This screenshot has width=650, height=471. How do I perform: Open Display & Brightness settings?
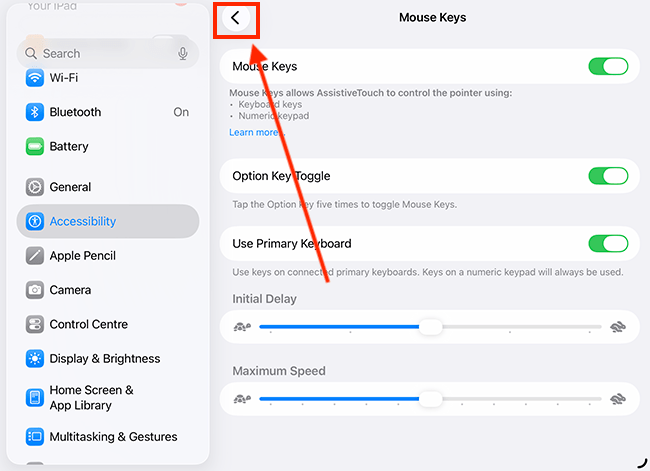tap(104, 359)
